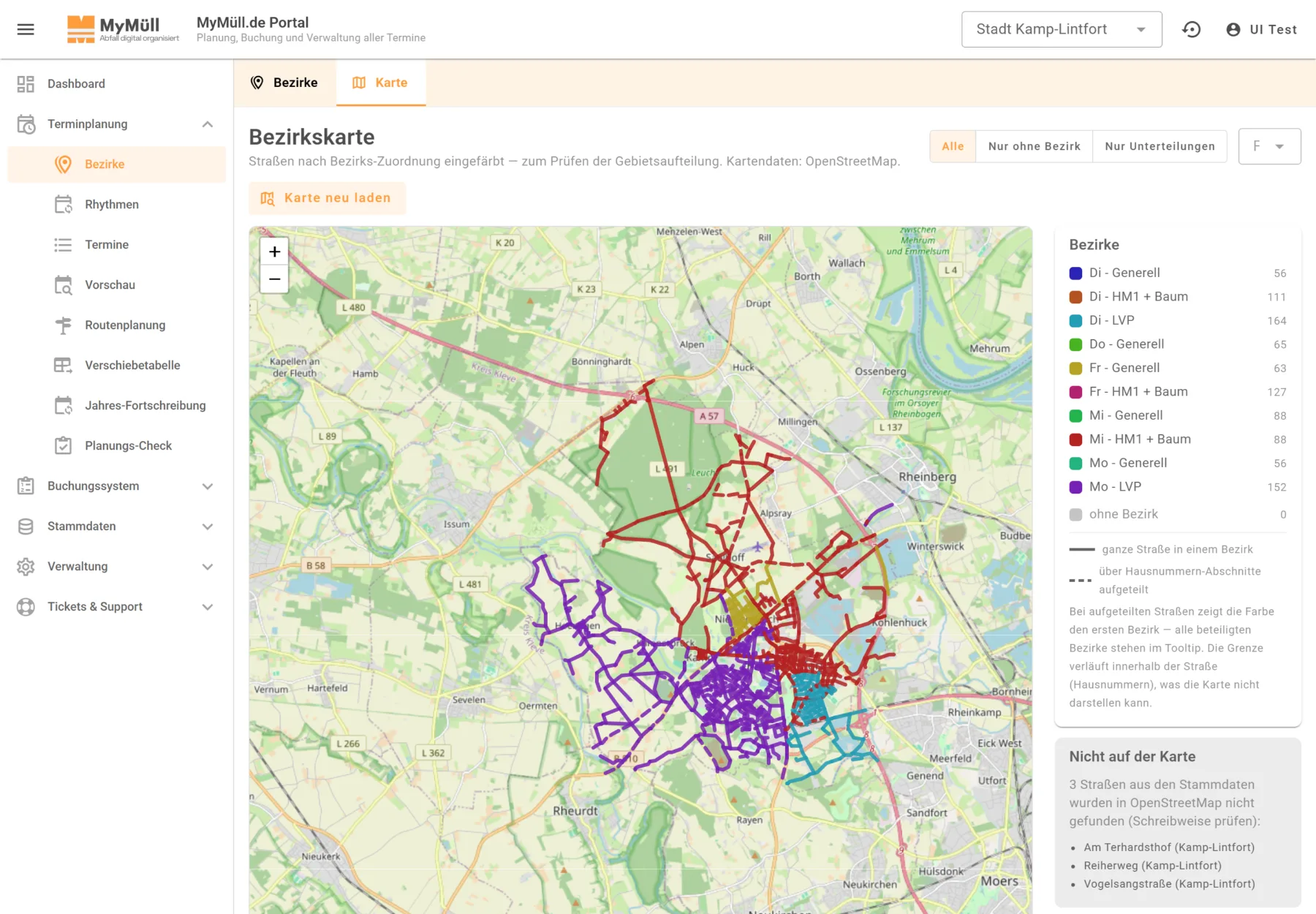Click the Stammdaten database icon

[26, 526]
